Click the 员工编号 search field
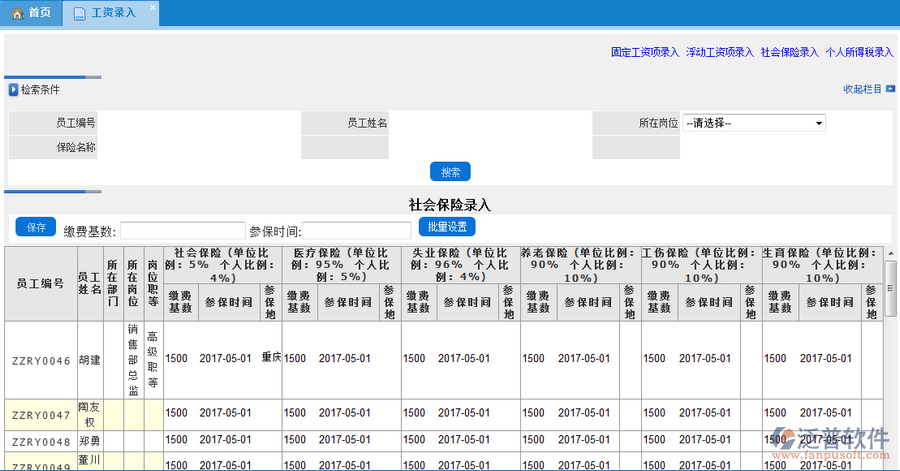The image size is (900, 471). pos(199,123)
